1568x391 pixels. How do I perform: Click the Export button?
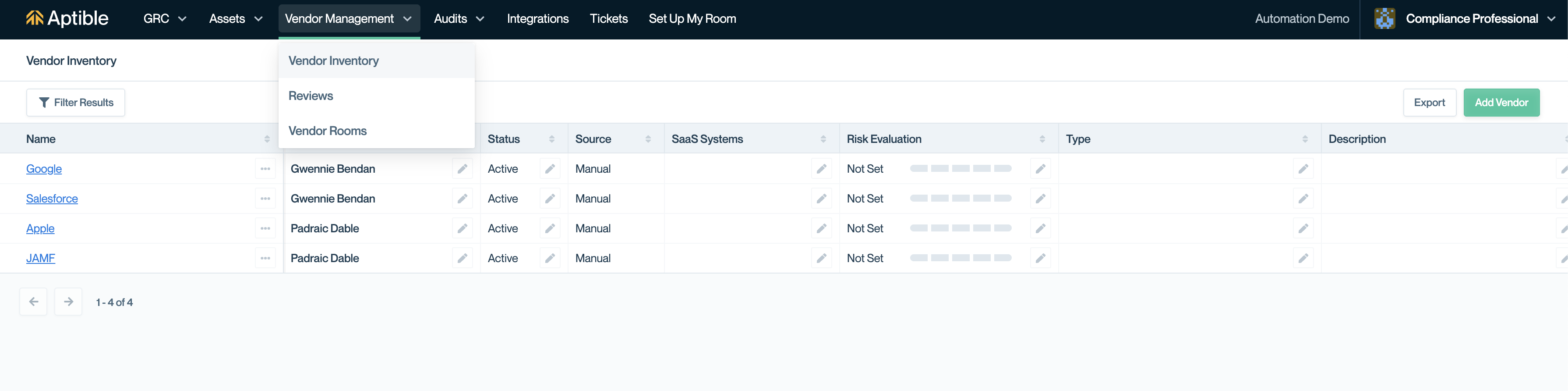tap(1430, 103)
